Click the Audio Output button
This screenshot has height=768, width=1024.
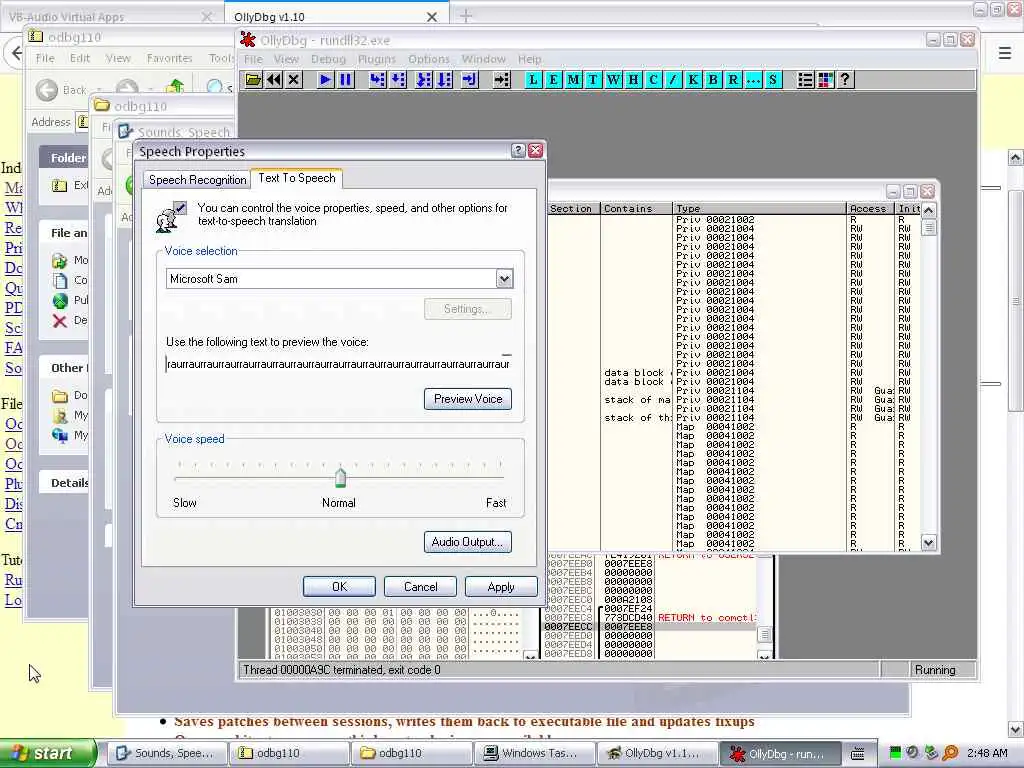pos(468,542)
